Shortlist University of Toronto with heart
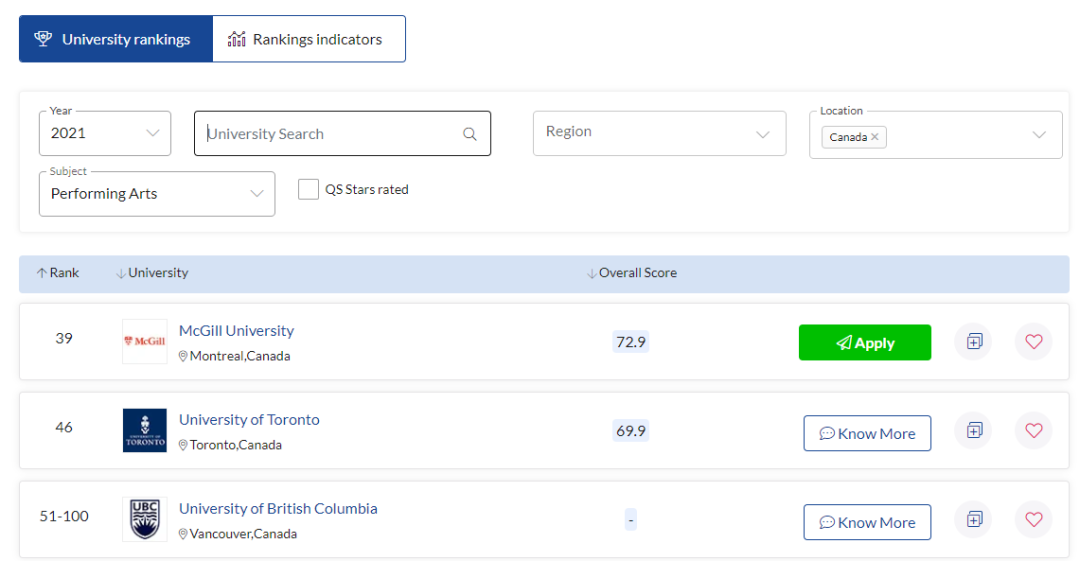This screenshot has width=1080, height=561. pyautogui.click(x=1033, y=431)
